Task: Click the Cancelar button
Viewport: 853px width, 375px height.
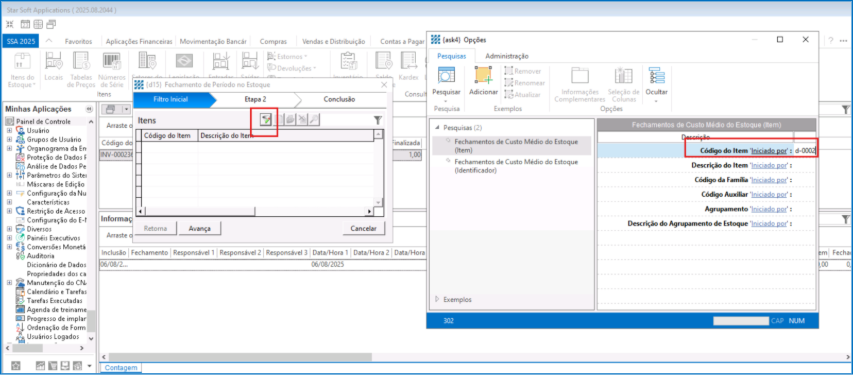Action: (363, 229)
